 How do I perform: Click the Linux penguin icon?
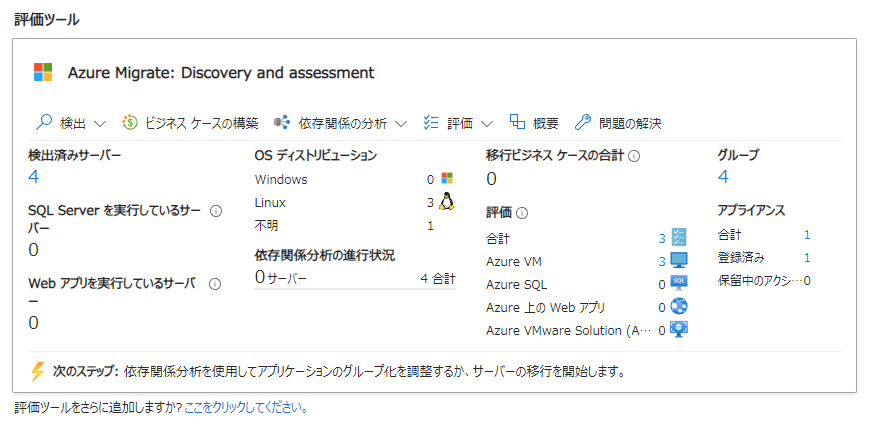[x=447, y=201]
